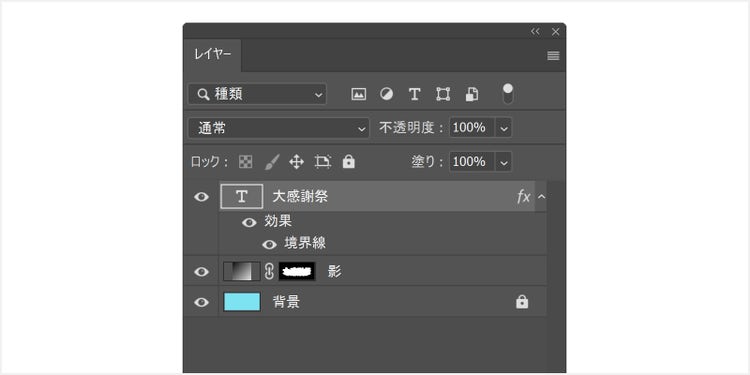This screenshot has height=375, width=750.
Task: Open the 塗り fill dropdown arrow
Action: pos(503,162)
